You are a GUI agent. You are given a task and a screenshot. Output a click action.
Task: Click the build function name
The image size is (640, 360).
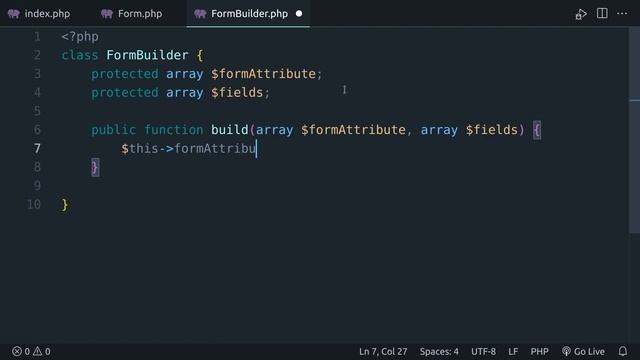(229, 130)
